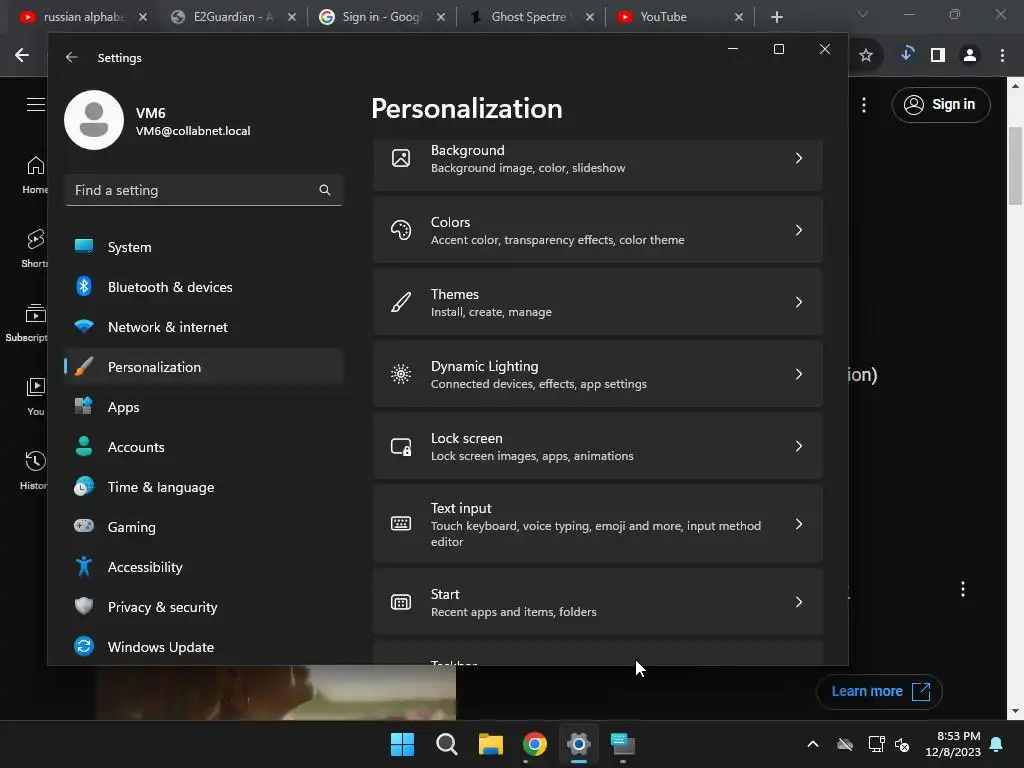1024x768 pixels.
Task: Open Chrome's three-dot menu
Action: (1002, 56)
